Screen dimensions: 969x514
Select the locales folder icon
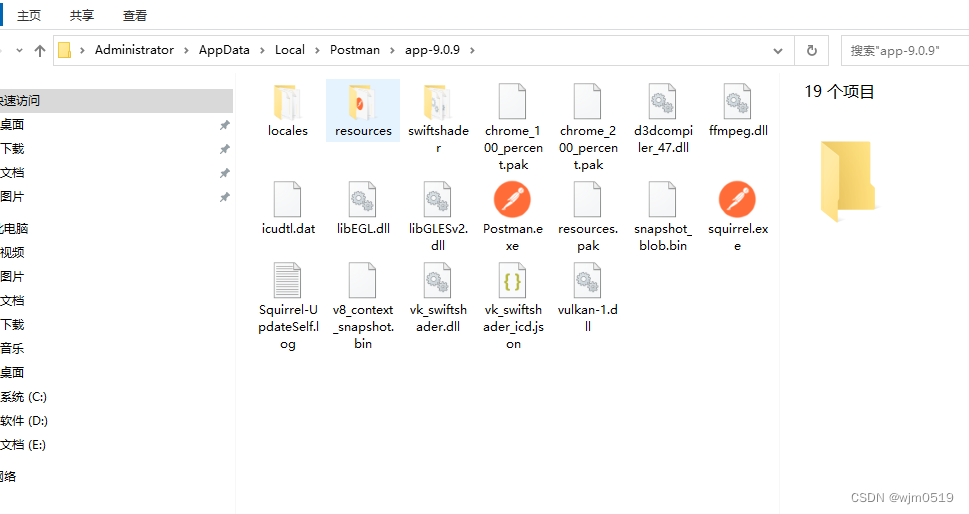tap(287, 102)
